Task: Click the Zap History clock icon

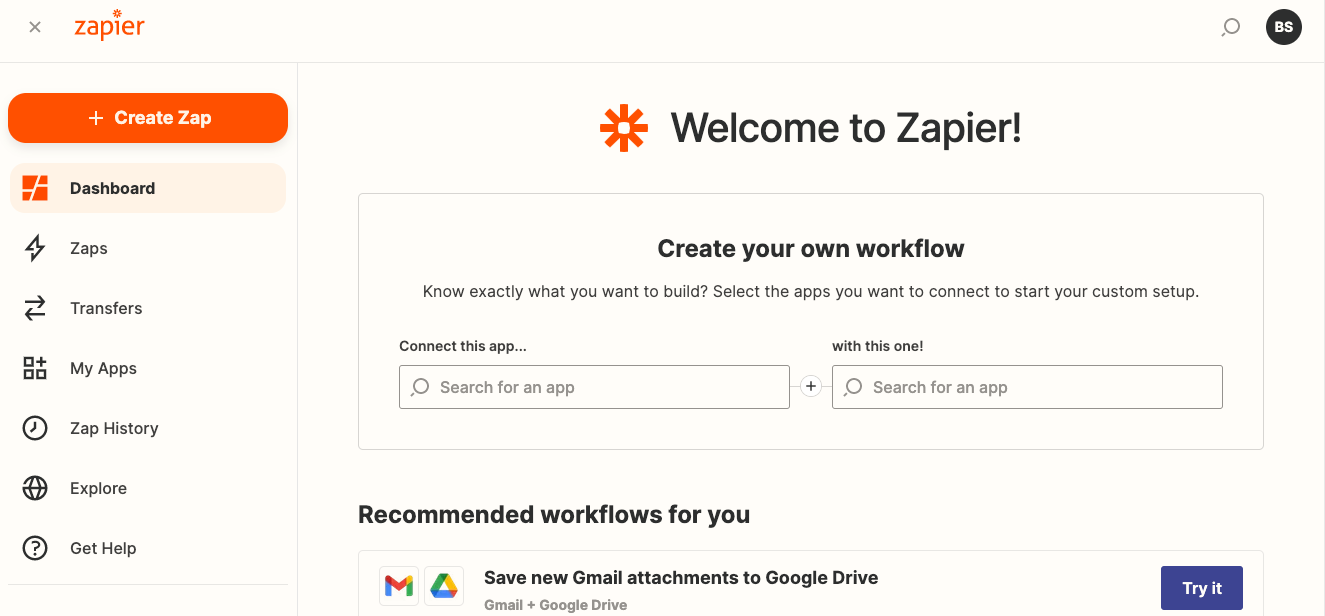Action: click(x=35, y=428)
